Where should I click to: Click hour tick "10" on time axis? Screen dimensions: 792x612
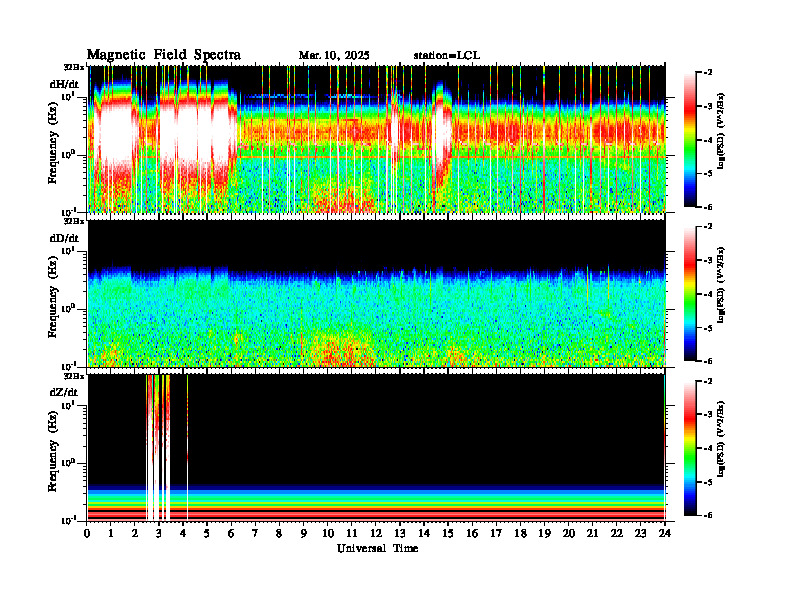[328, 534]
